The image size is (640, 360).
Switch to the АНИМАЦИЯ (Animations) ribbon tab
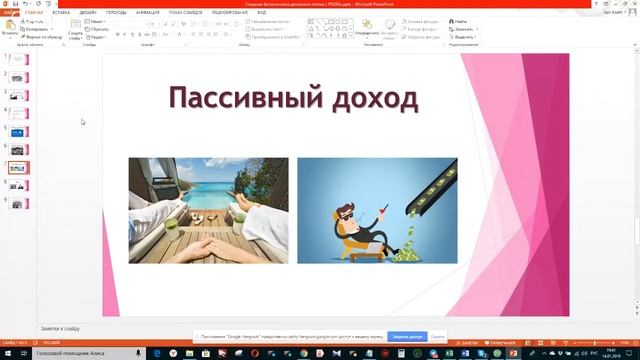click(x=148, y=12)
